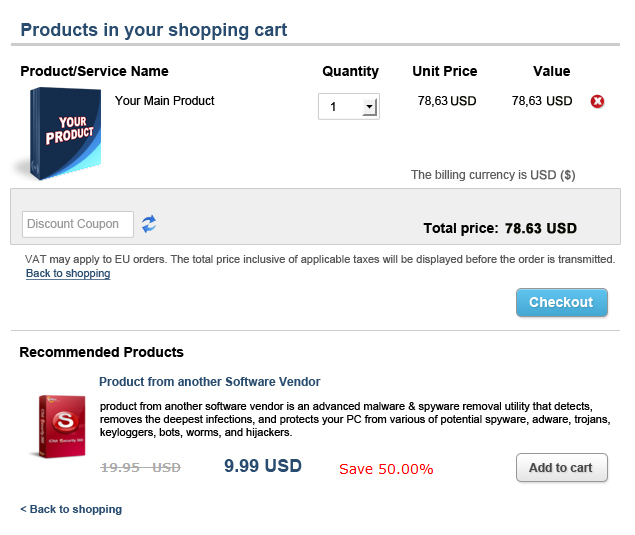This screenshot has width=635, height=535.
Task: Click the 'Your Main Product' name
Action: pos(165,101)
